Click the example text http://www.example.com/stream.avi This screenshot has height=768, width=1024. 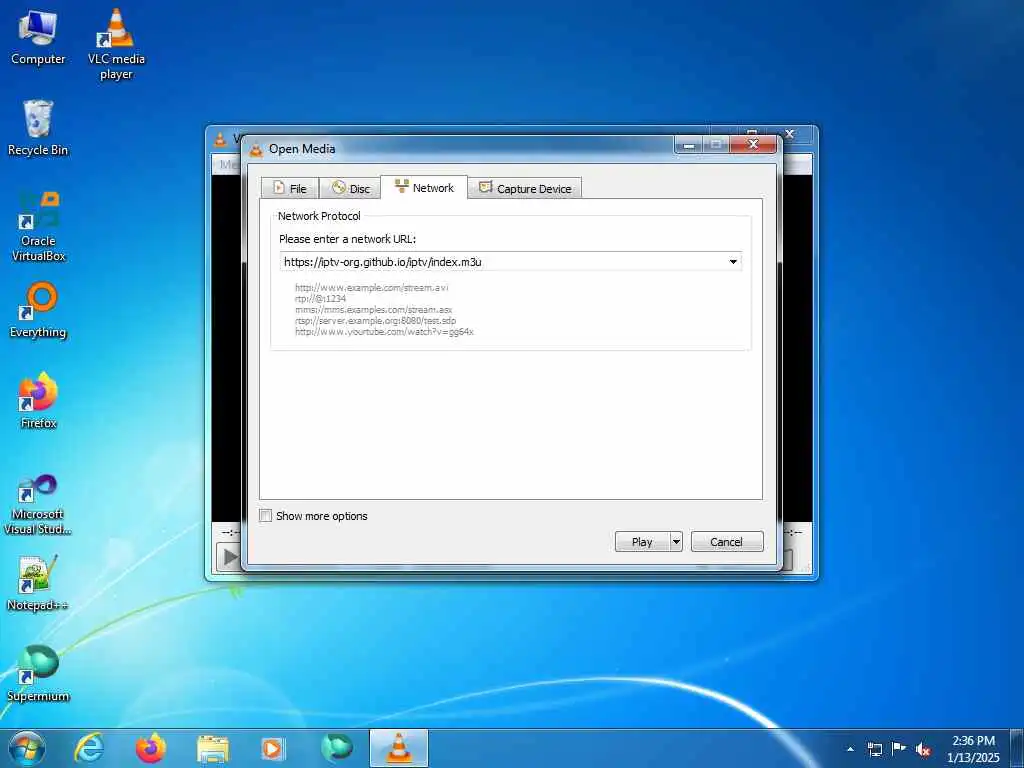click(372, 287)
